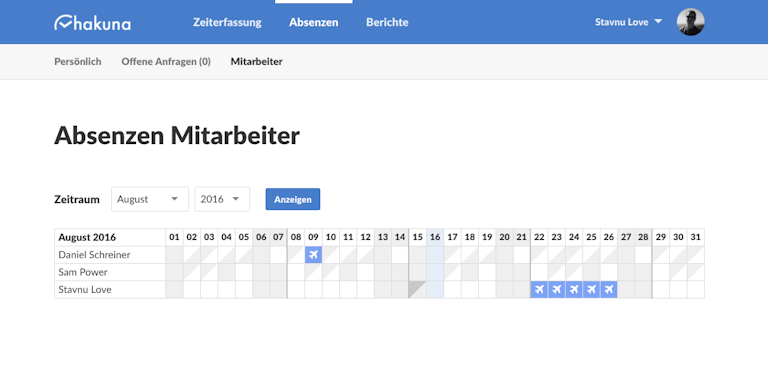Open the August month dropdown

pyautogui.click(x=150, y=199)
